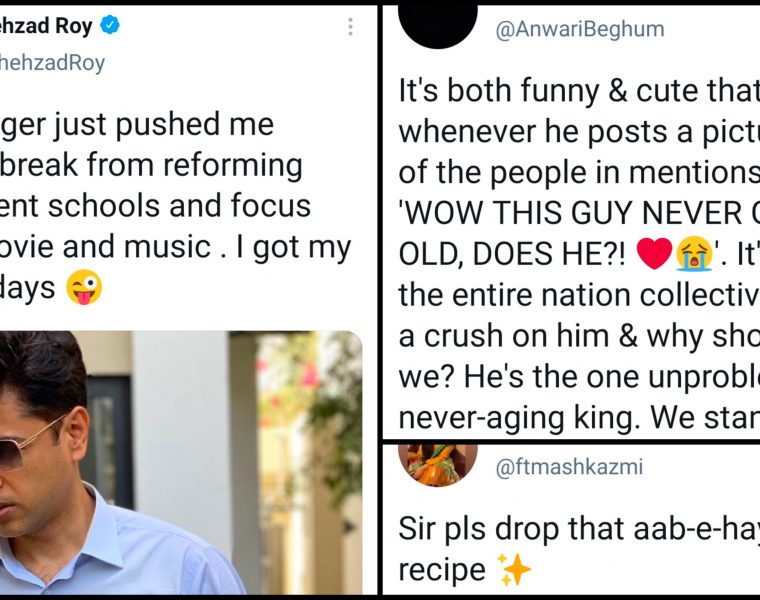This screenshot has height=600, width=760.
Task: Click the blue verified badge beside Shehzad Roy
Action: [109, 26]
